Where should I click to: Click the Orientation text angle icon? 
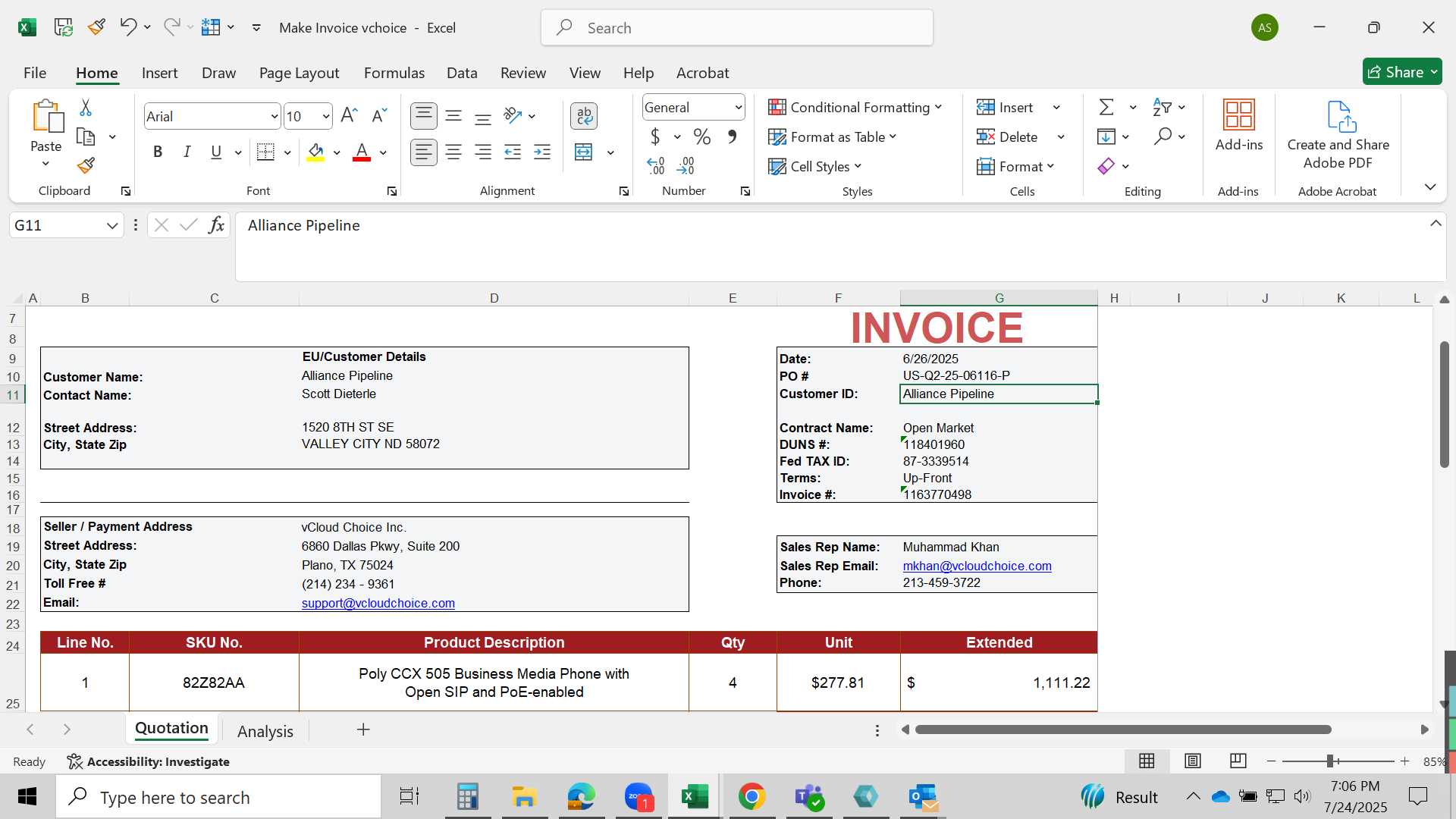(513, 116)
